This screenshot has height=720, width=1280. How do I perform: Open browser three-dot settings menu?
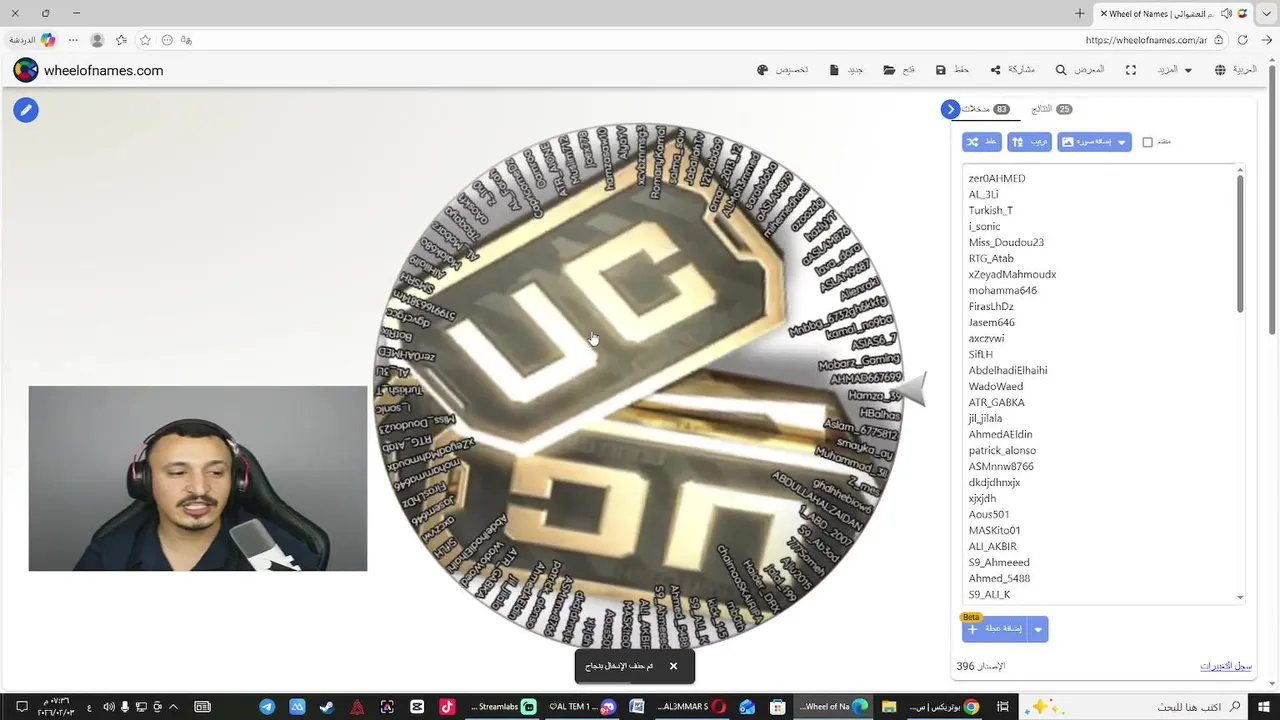coord(73,40)
